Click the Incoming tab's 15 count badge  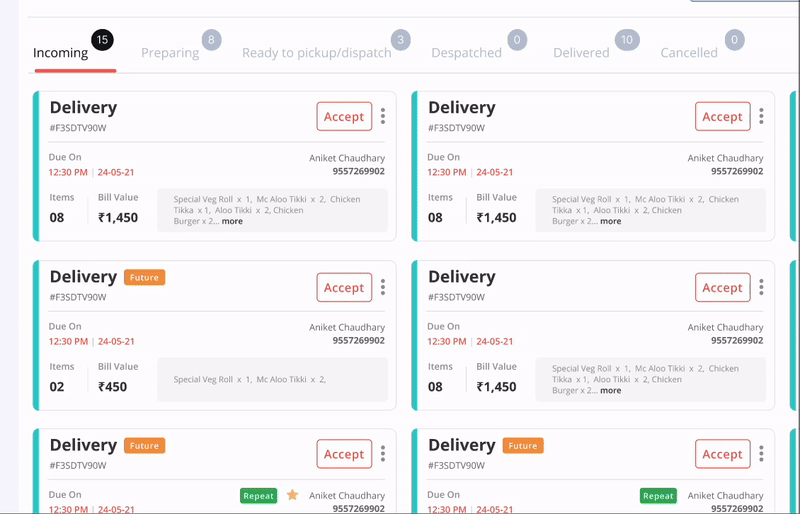[102, 40]
